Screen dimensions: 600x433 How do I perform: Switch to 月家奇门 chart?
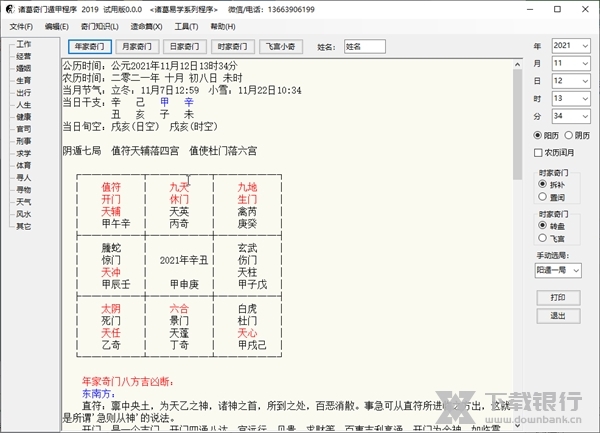[x=137, y=47]
